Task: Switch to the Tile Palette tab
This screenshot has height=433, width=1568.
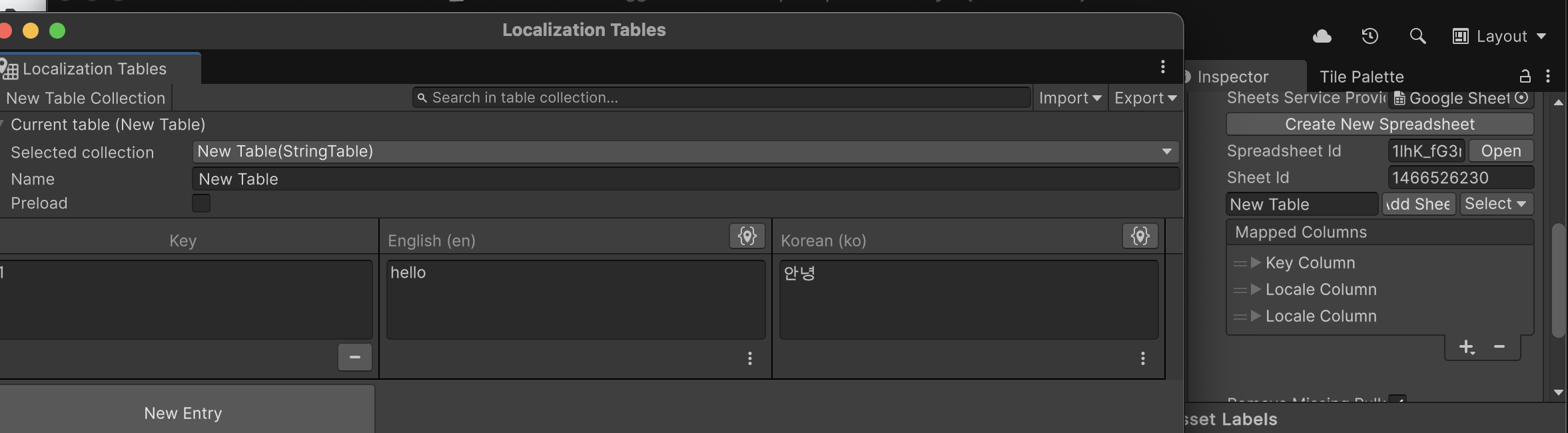Action: pyautogui.click(x=1361, y=77)
